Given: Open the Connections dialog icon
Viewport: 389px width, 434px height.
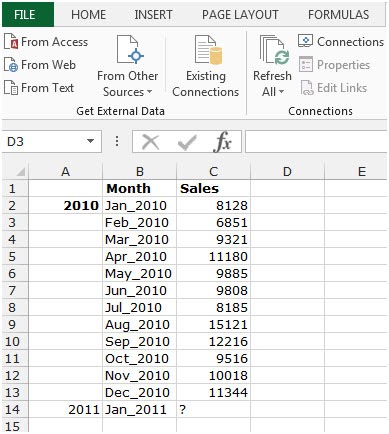Looking at the screenshot, I should coord(305,41).
